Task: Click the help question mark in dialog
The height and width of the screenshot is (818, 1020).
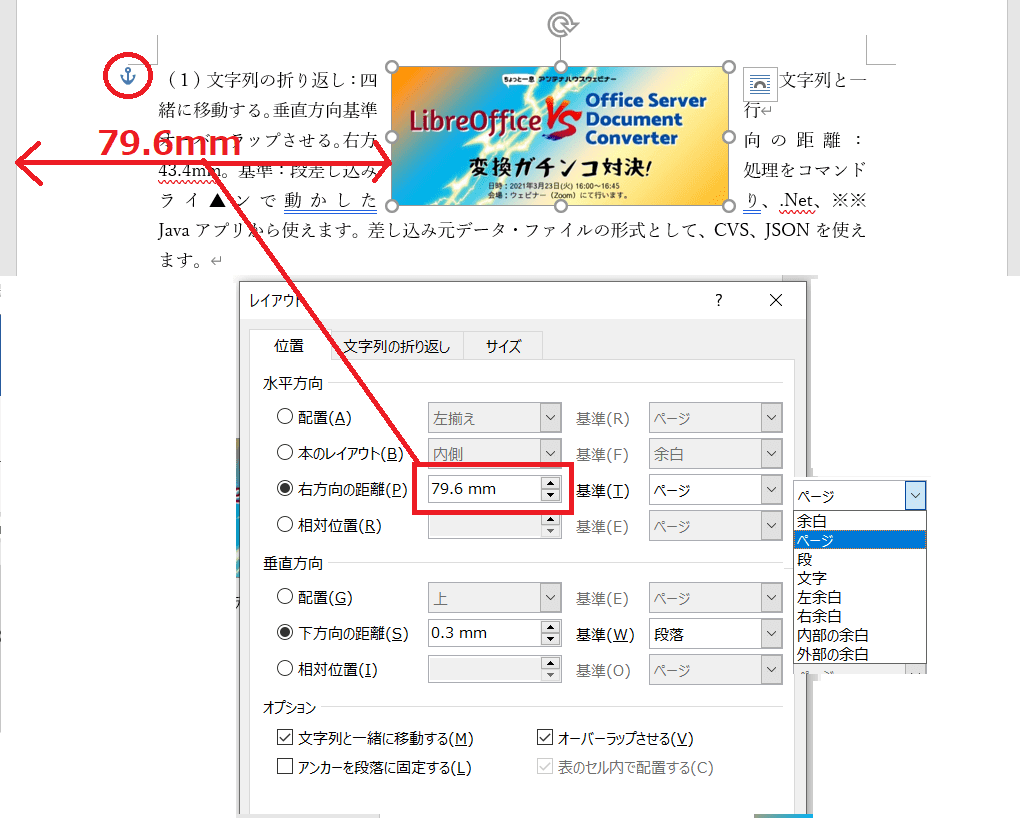Action: click(718, 300)
